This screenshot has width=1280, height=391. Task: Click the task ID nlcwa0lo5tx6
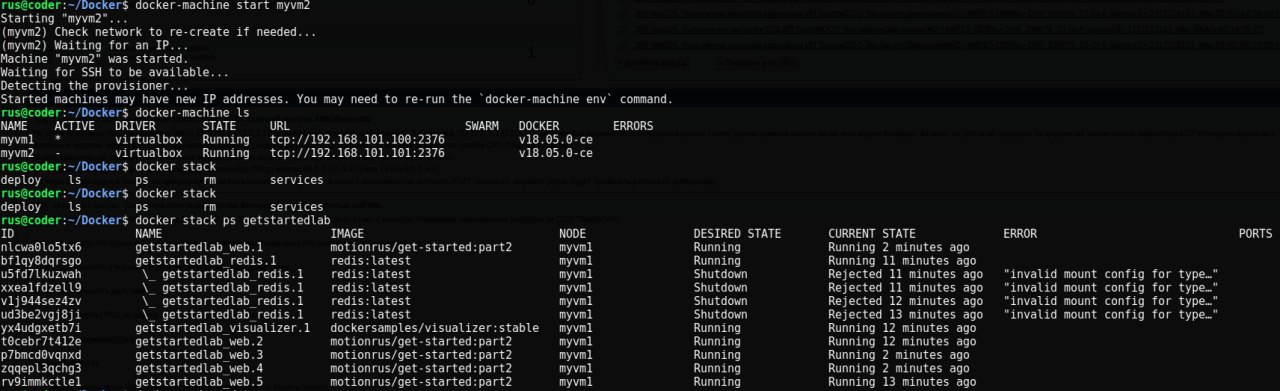41,246
